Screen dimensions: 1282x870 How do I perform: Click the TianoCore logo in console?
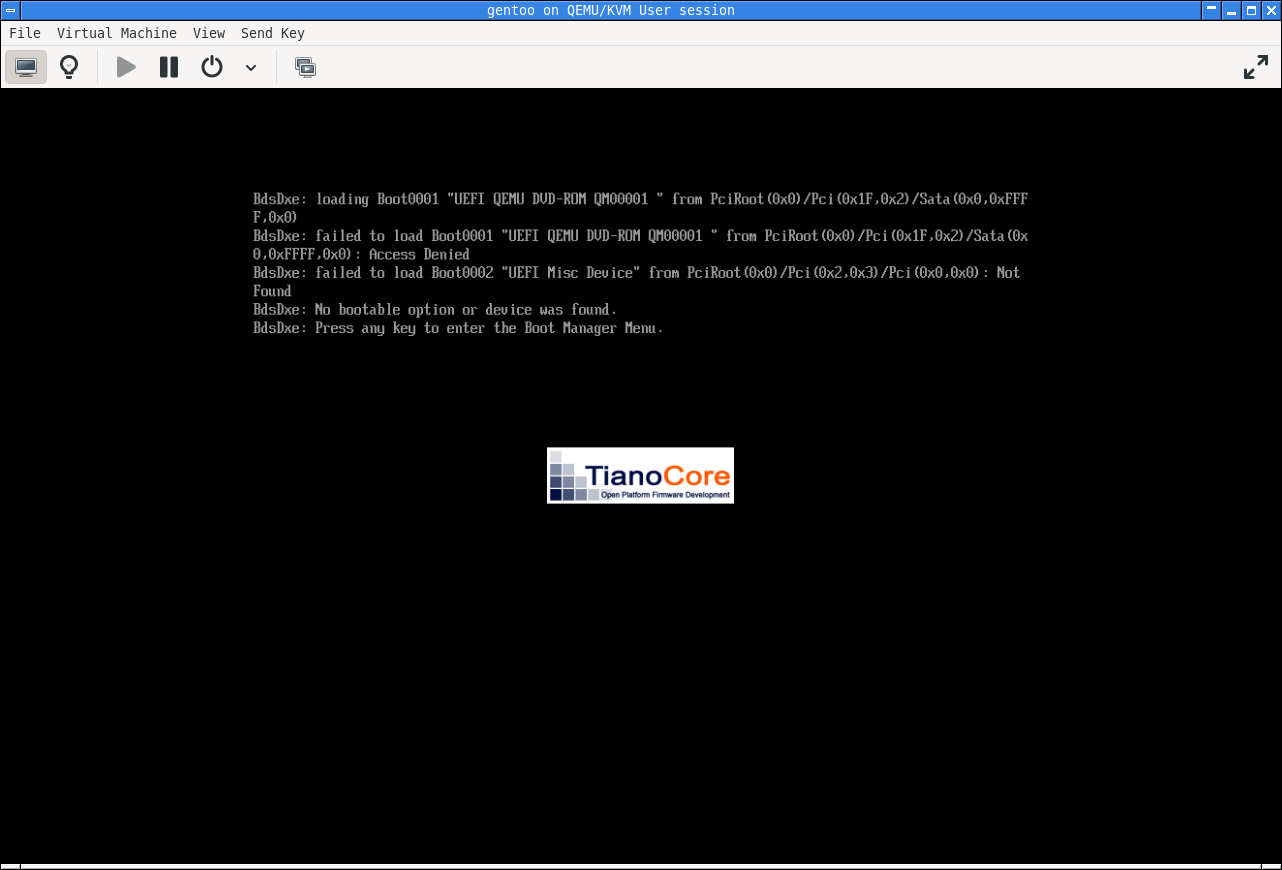coord(640,475)
